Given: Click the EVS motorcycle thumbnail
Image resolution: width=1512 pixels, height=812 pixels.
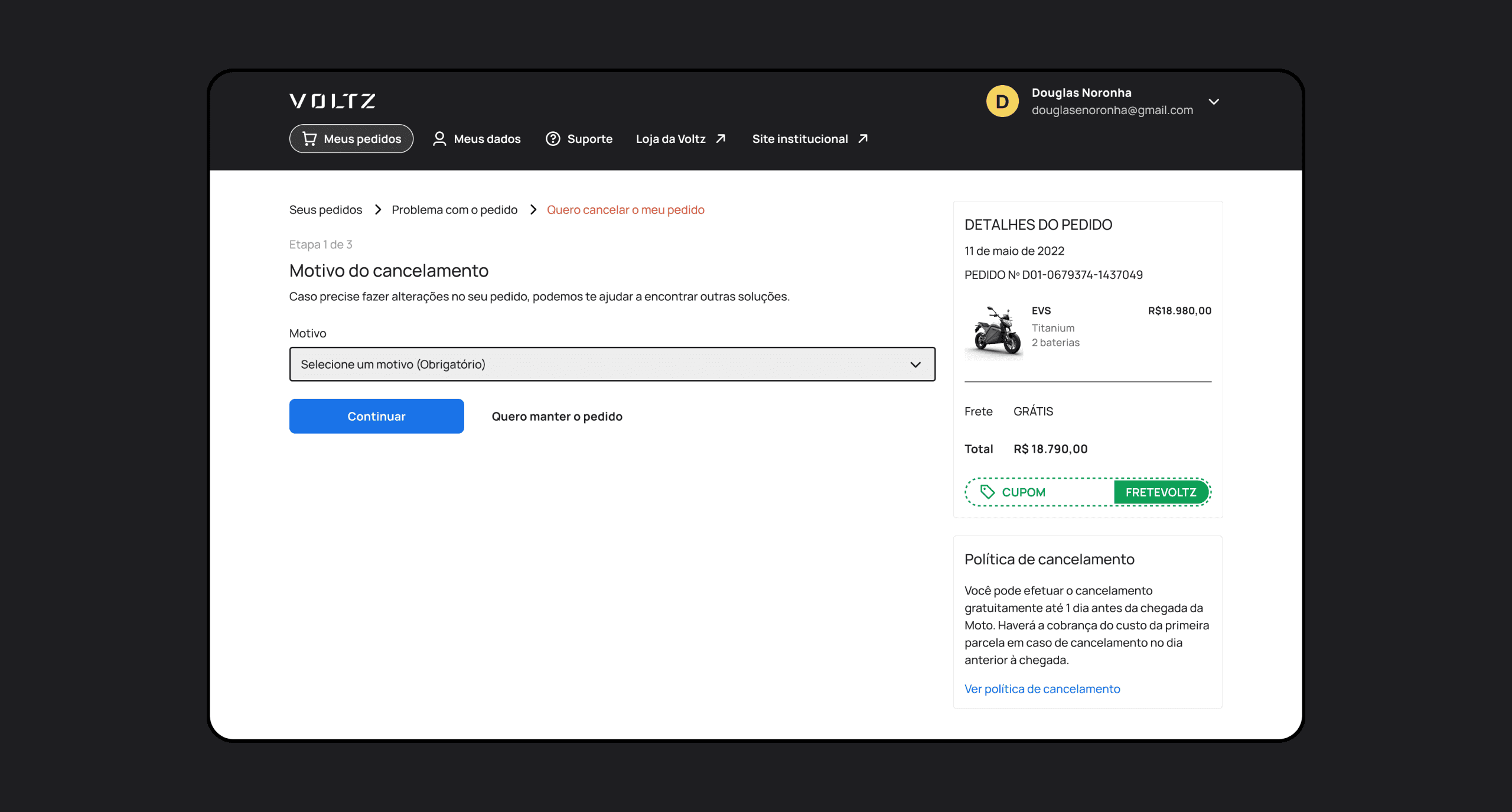Looking at the screenshot, I should point(995,331).
